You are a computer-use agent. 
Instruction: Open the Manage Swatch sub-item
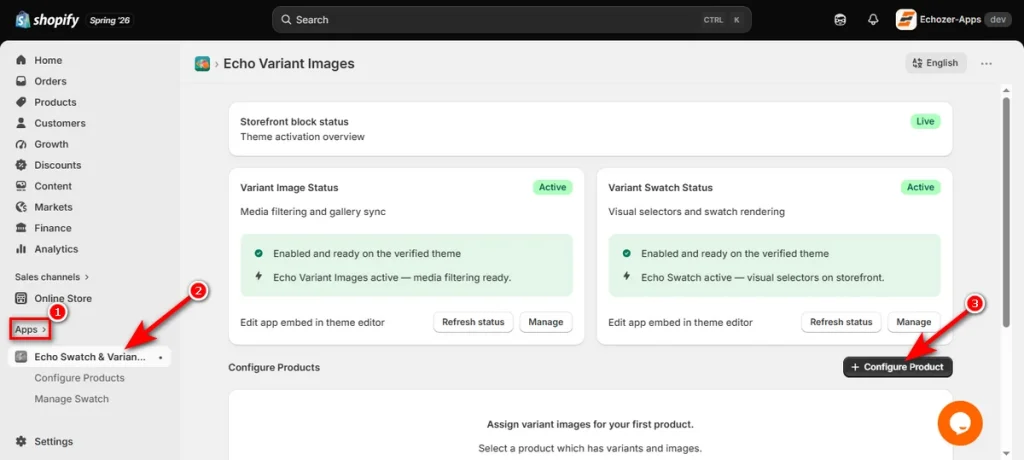click(x=72, y=399)
